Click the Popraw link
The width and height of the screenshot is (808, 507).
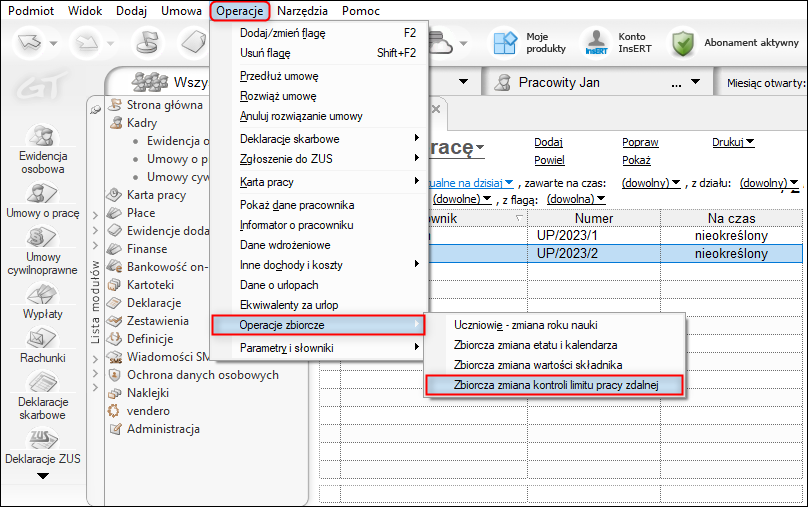(x=640, y=142)
